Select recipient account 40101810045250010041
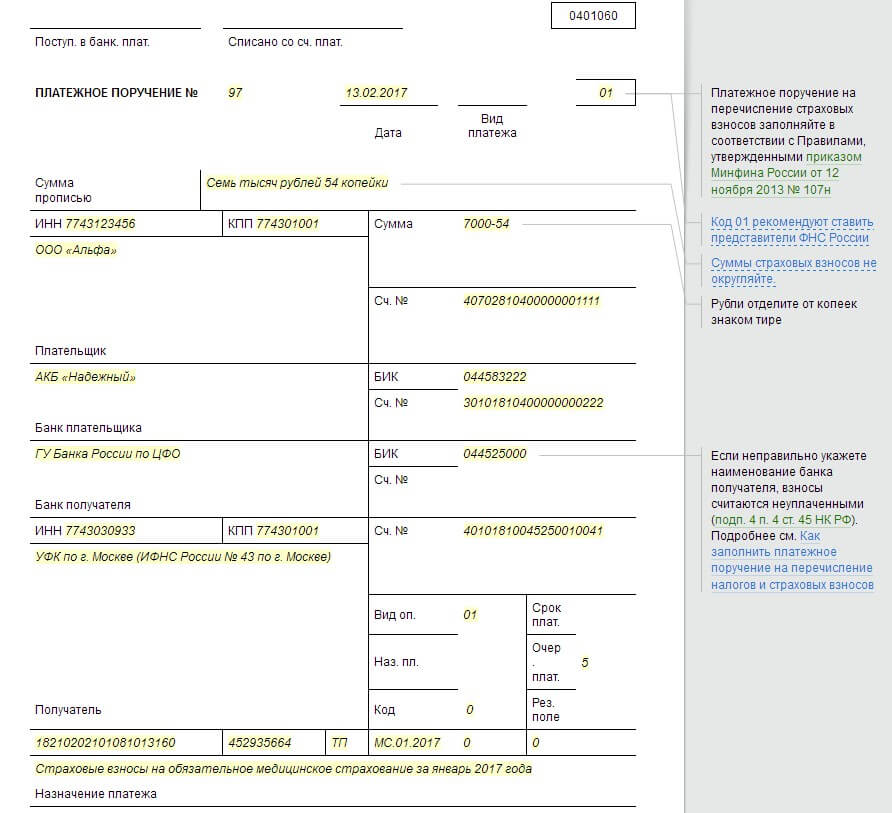This screenshot has width=892, height=813. 532,531
